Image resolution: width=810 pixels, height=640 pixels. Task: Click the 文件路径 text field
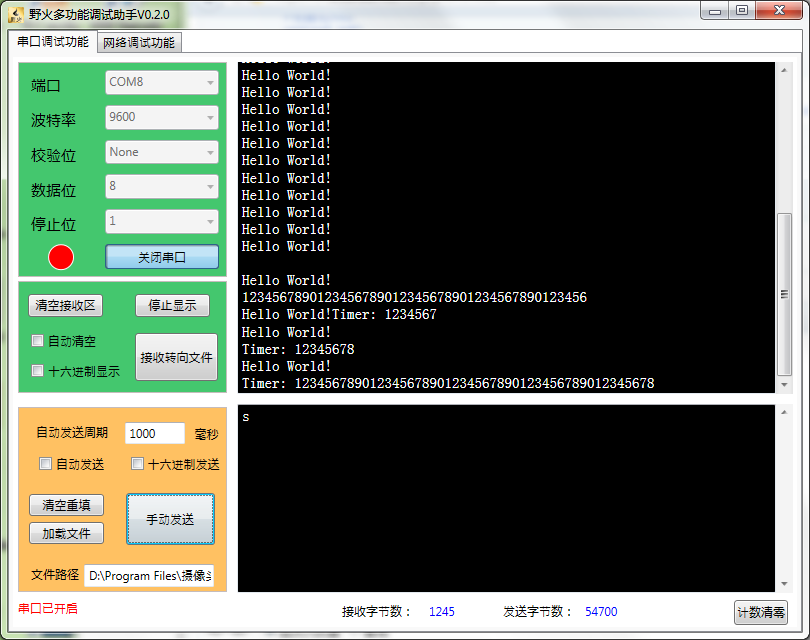[x=149, y=575]
